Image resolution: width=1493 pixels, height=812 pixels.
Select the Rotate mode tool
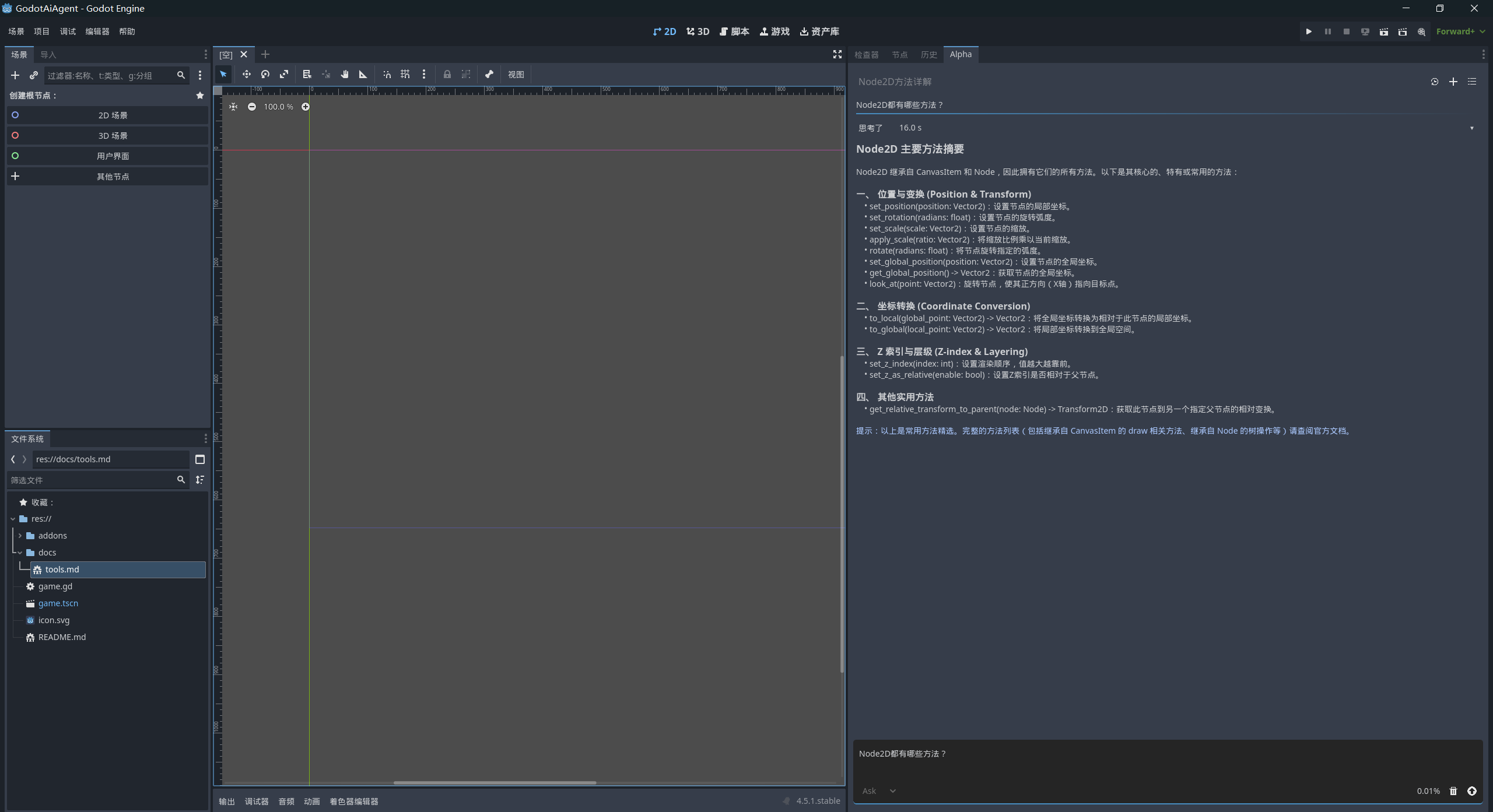[x=265, y=74]
